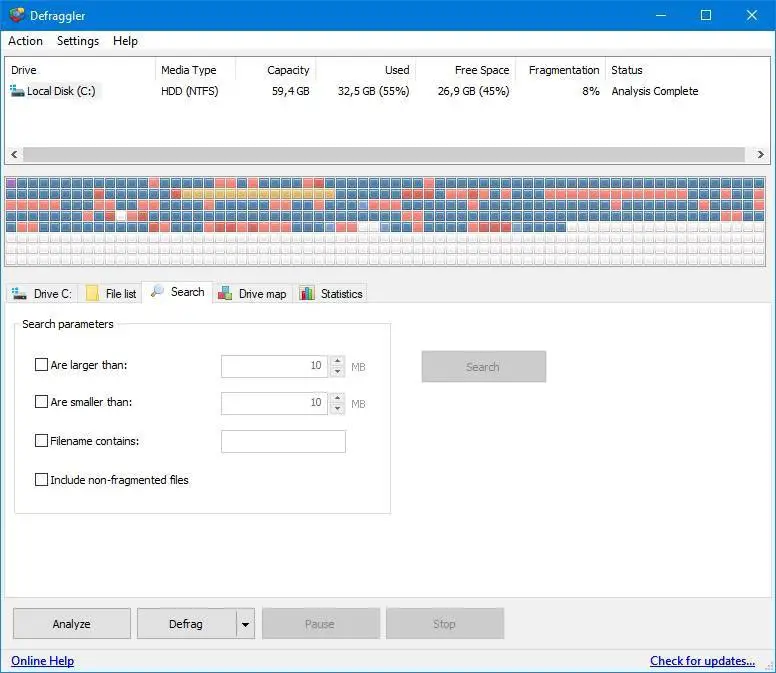This screenshot has width=776, height=673.
Task: Click the Statistics bar chart icon
Action: click(307, 293)
